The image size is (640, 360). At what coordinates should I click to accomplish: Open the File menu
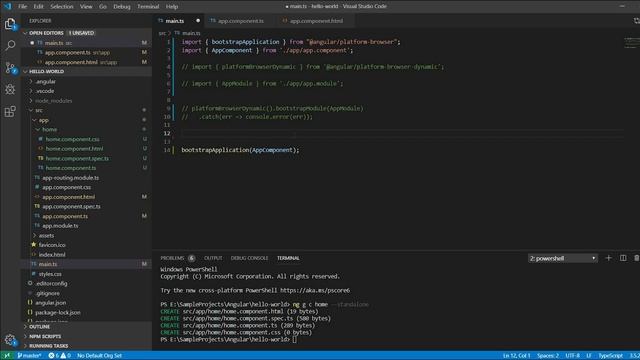[x=22, y=7]
